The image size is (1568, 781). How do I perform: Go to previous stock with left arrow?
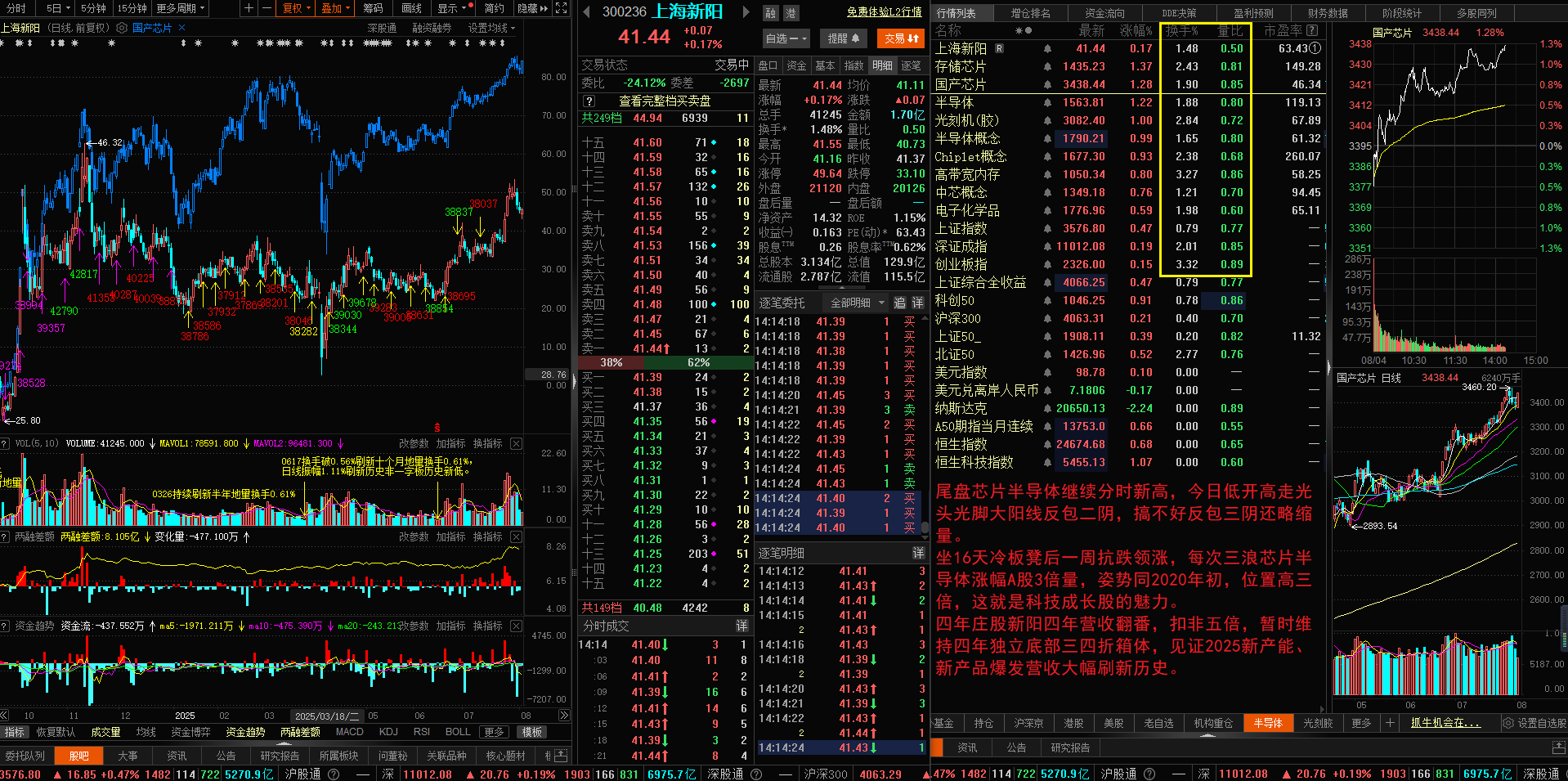point(586,12)
